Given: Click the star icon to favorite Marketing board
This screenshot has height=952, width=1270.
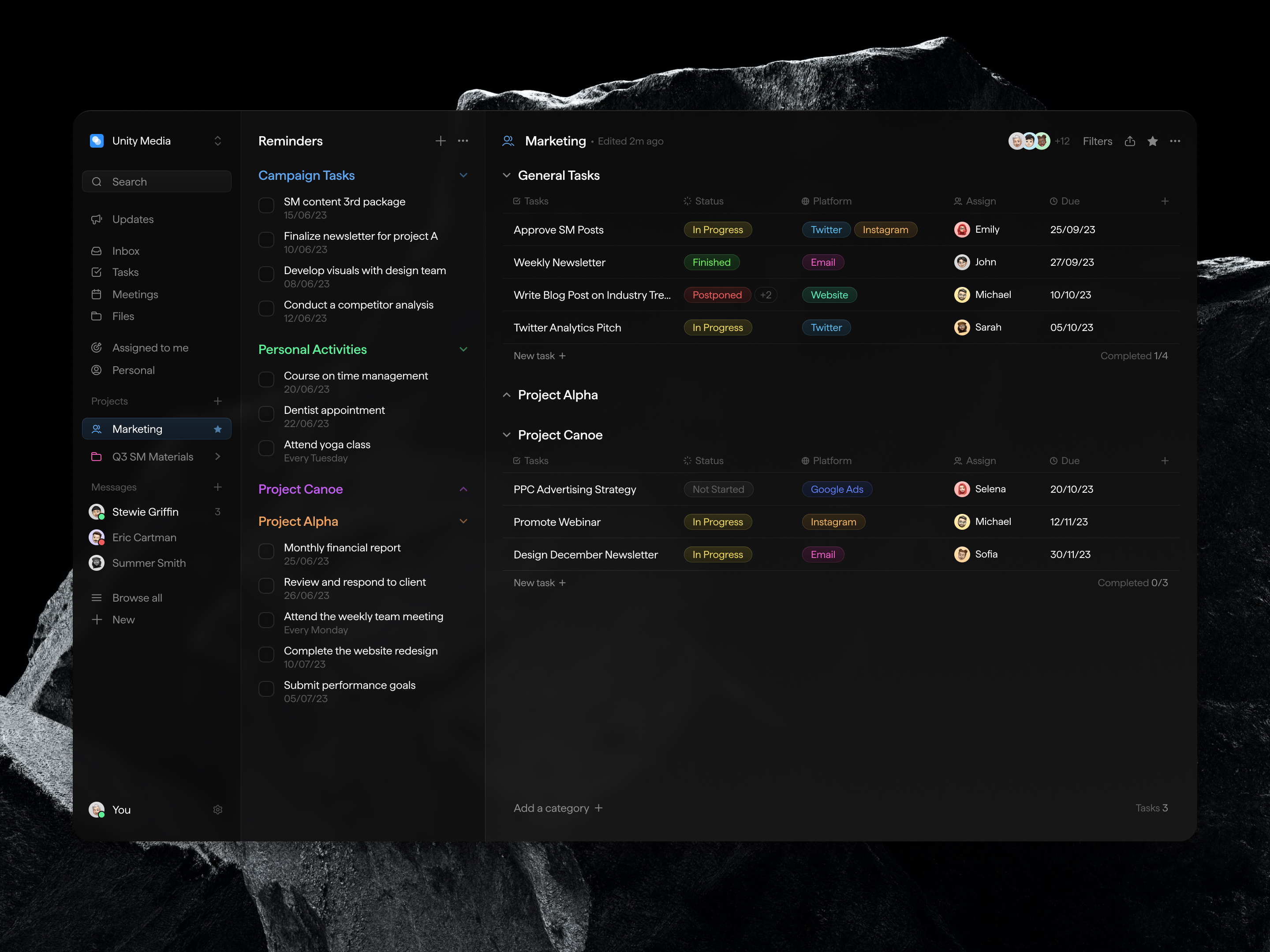Looking at the screenshot, I should 1152,141.
